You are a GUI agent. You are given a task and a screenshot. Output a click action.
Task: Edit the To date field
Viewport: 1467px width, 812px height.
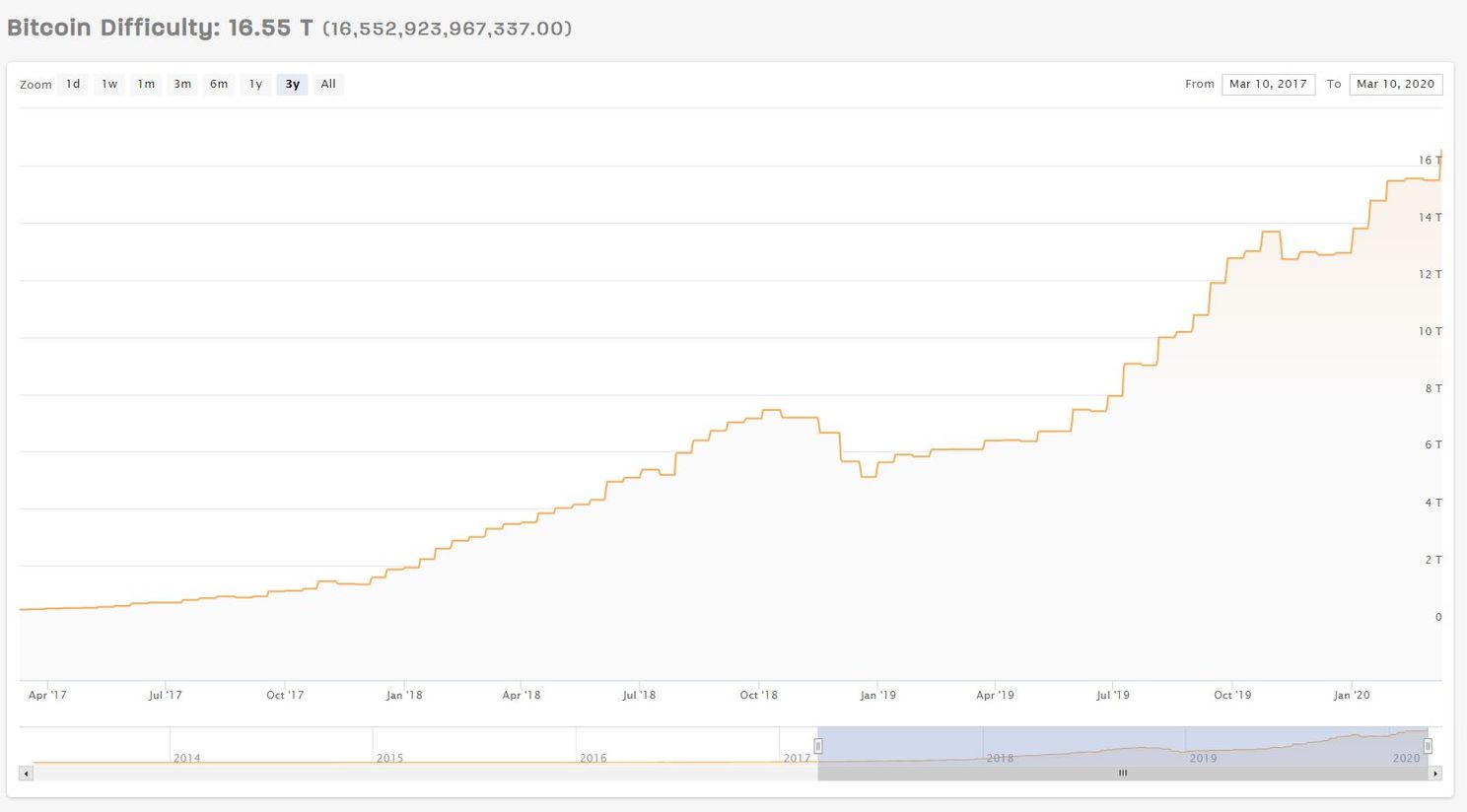[x=1395, y=84]
